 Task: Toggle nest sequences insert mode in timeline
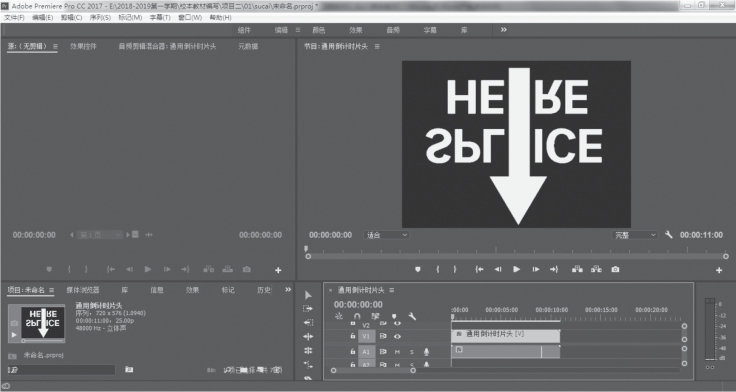(338, 316)
